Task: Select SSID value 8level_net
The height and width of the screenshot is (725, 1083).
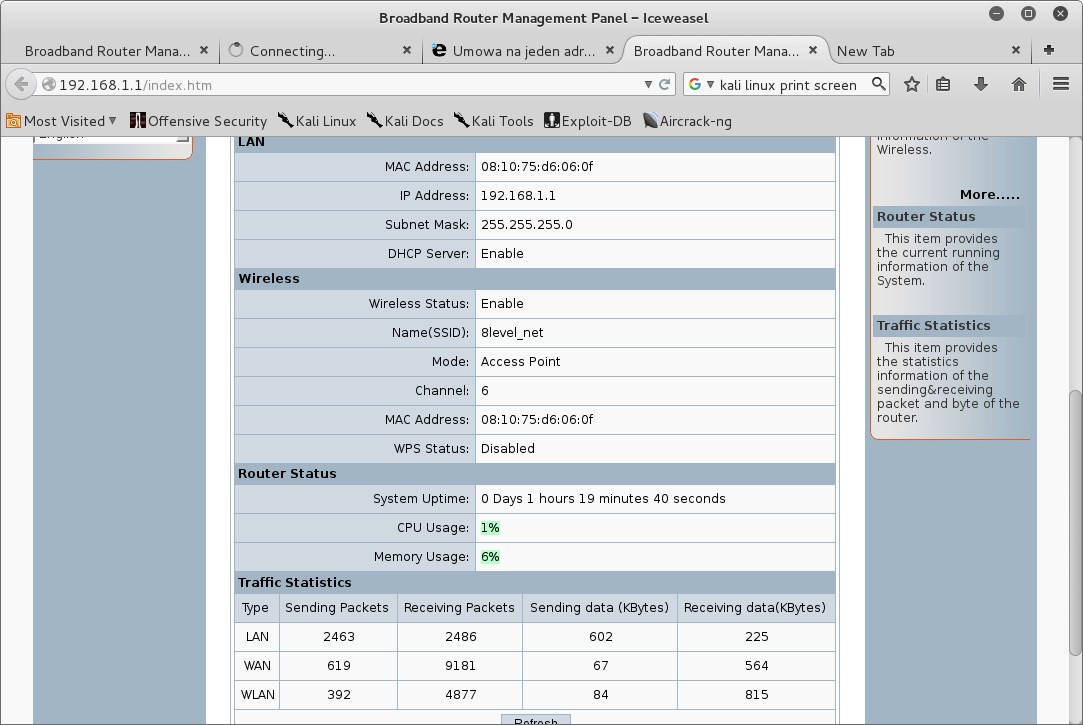Action: [512, 332]
